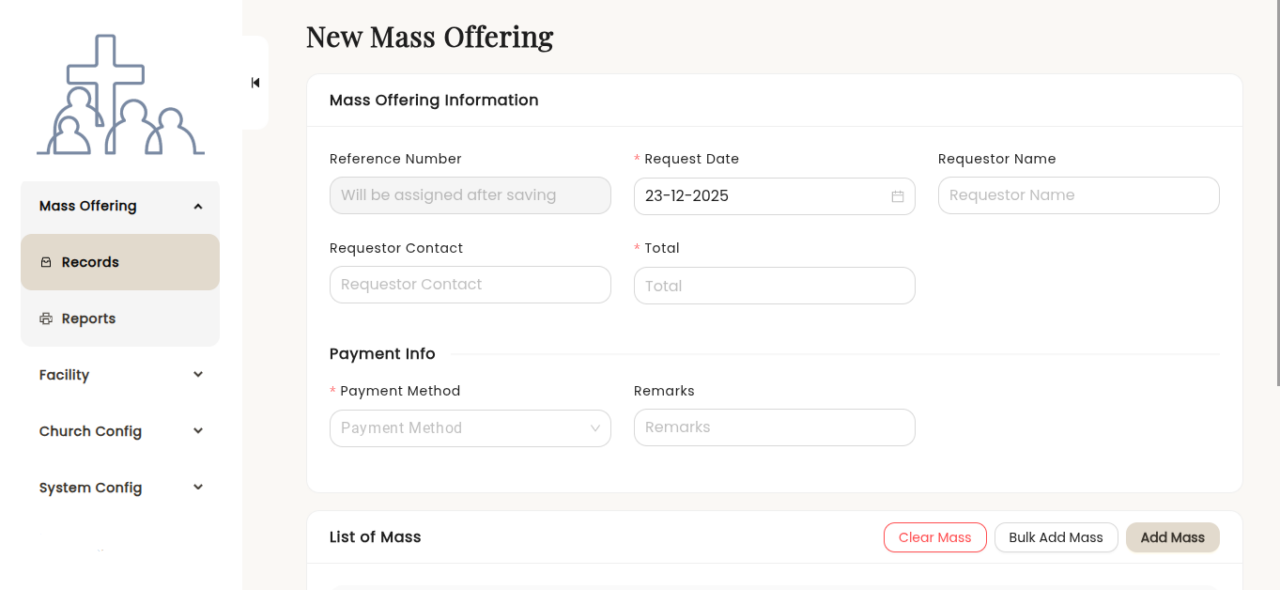
Task: Click the Requestor Name input field
Action: pos(1078,196)
